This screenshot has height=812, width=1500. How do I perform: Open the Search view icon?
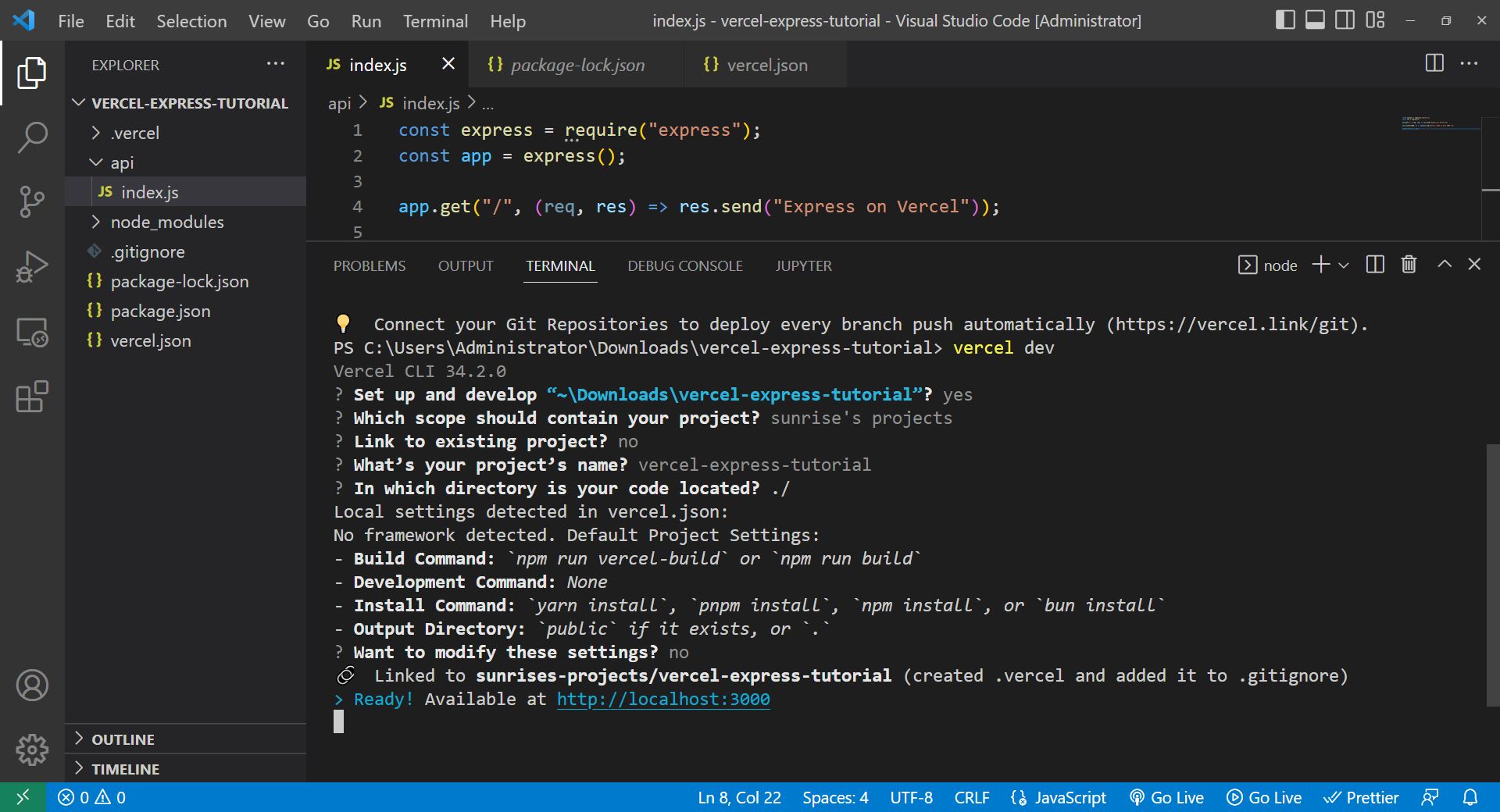pos(32,137)
